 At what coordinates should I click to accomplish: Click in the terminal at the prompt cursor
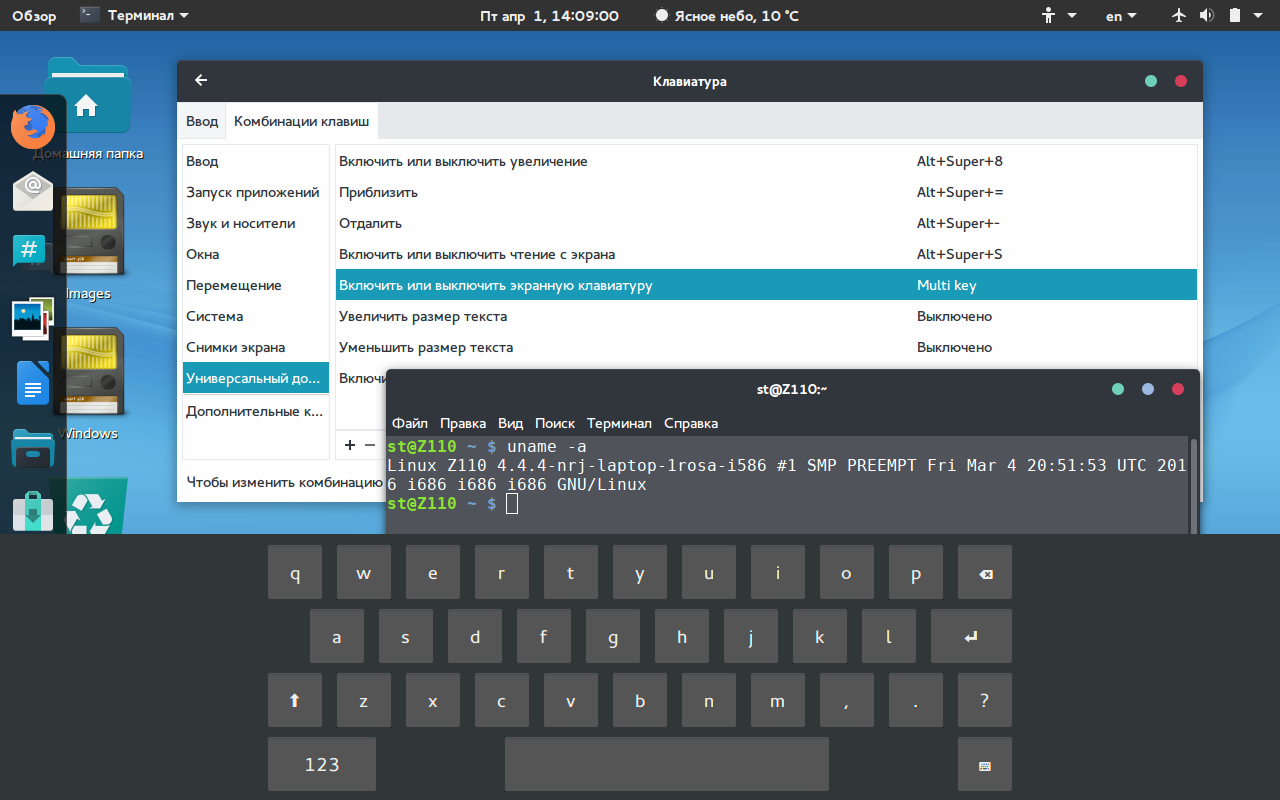click(x=512, y=504)
